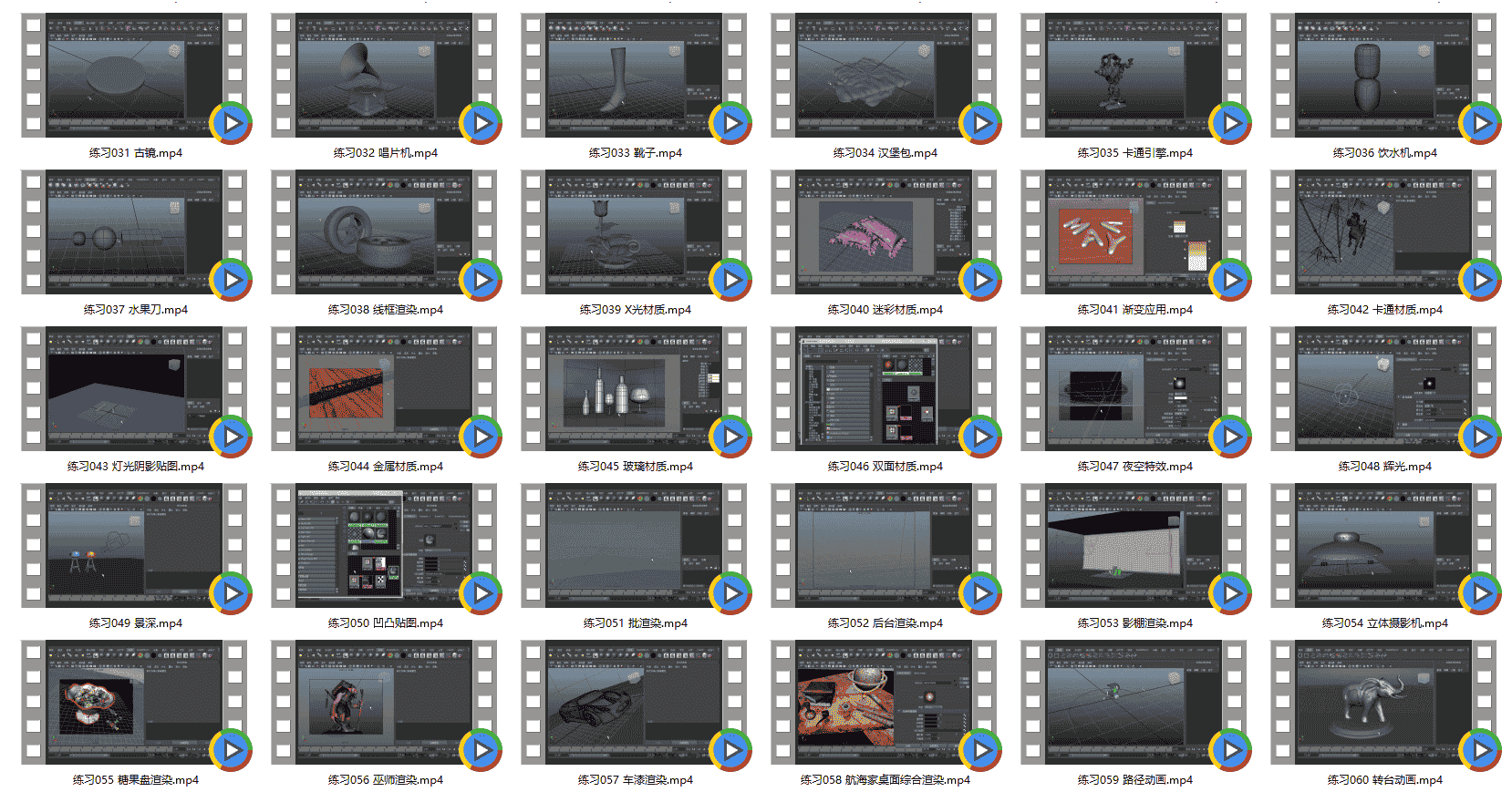Click the file name 练习058 航海家桌面综合渲染.mp4

click(x=885, y=780)
